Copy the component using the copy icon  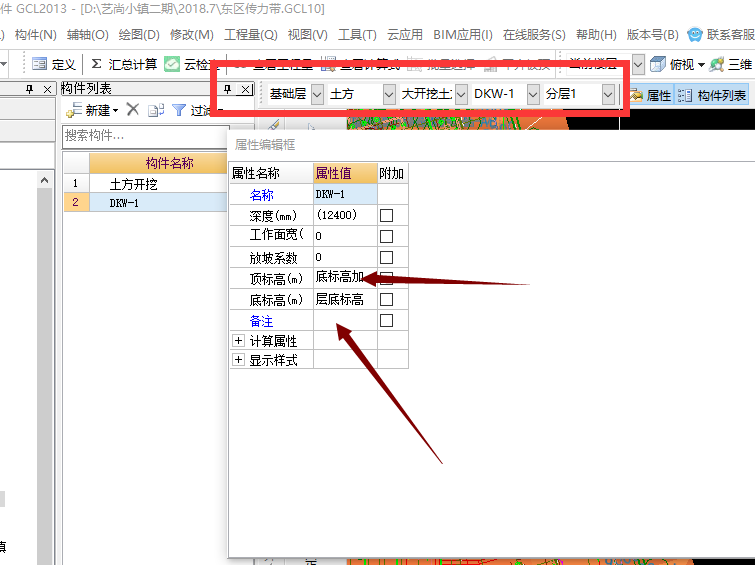156,110
